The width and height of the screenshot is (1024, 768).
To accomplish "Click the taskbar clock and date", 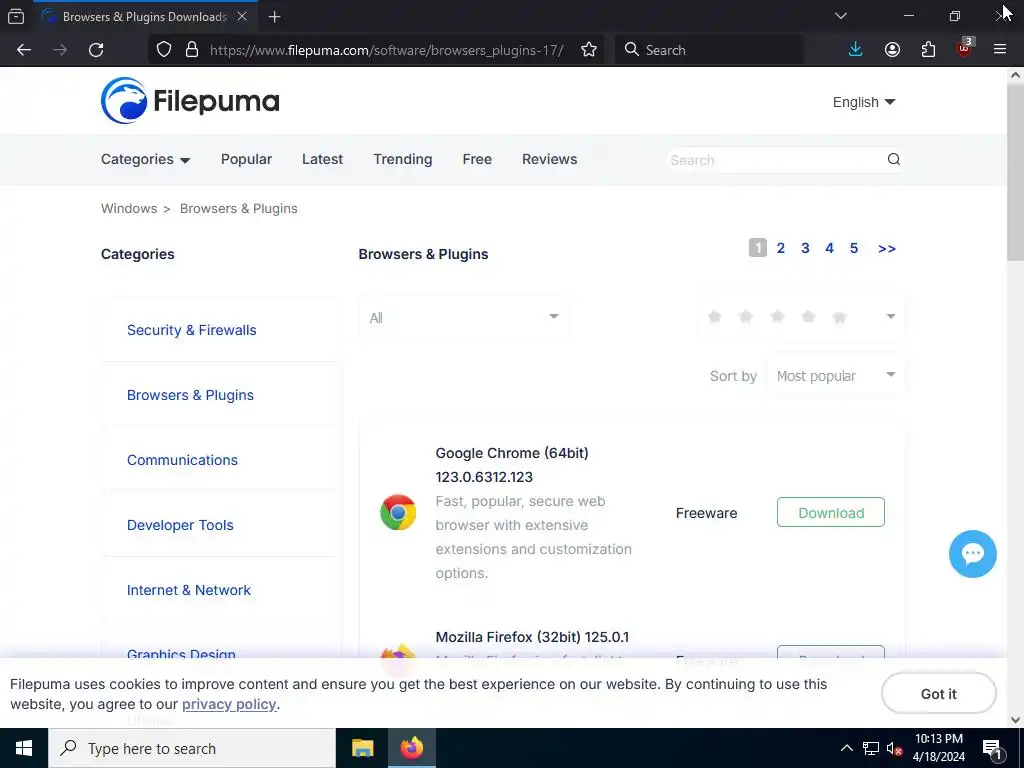I will click(x=938, y=748).
